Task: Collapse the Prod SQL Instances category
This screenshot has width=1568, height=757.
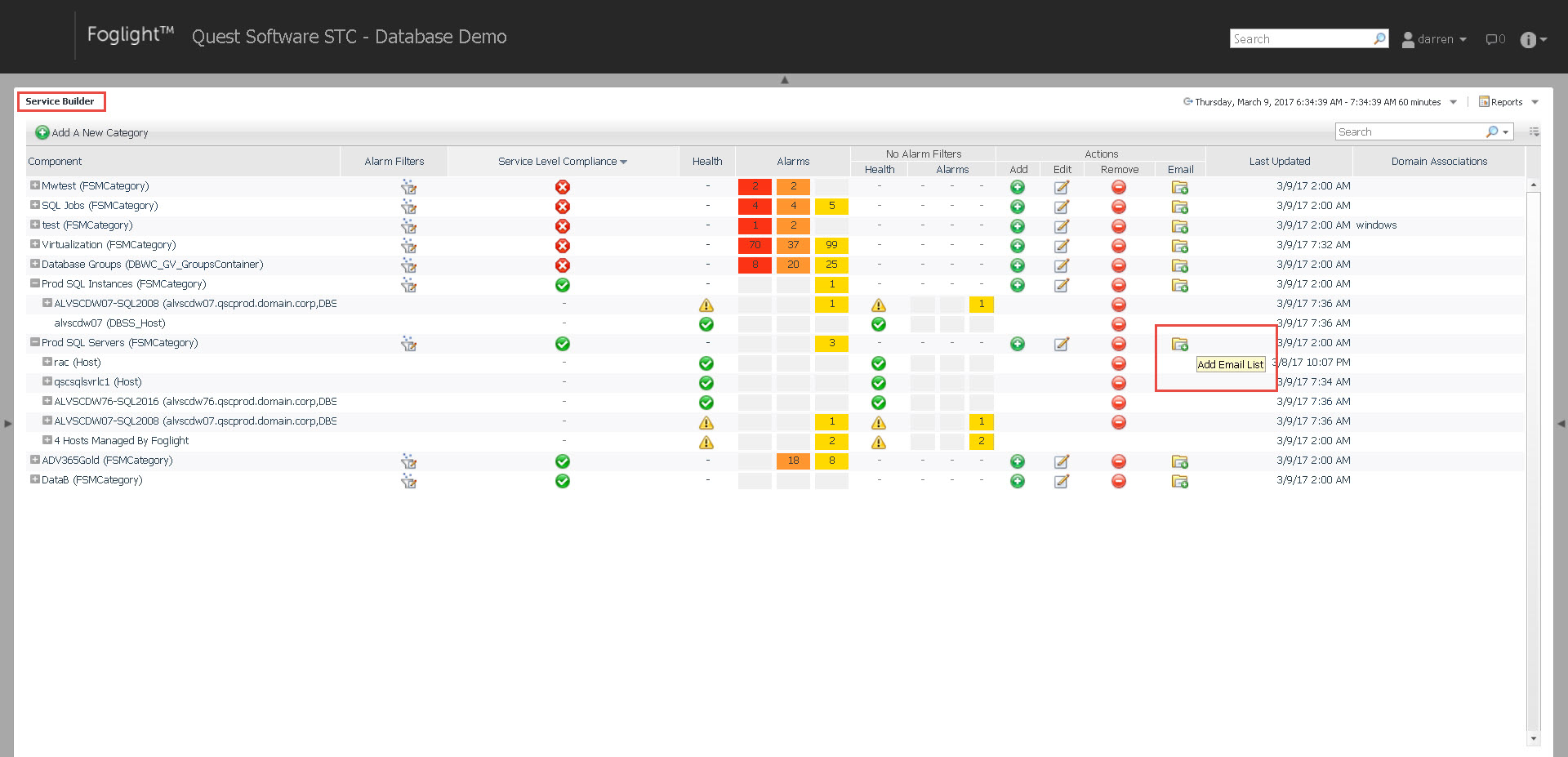Action: (35, 283)
